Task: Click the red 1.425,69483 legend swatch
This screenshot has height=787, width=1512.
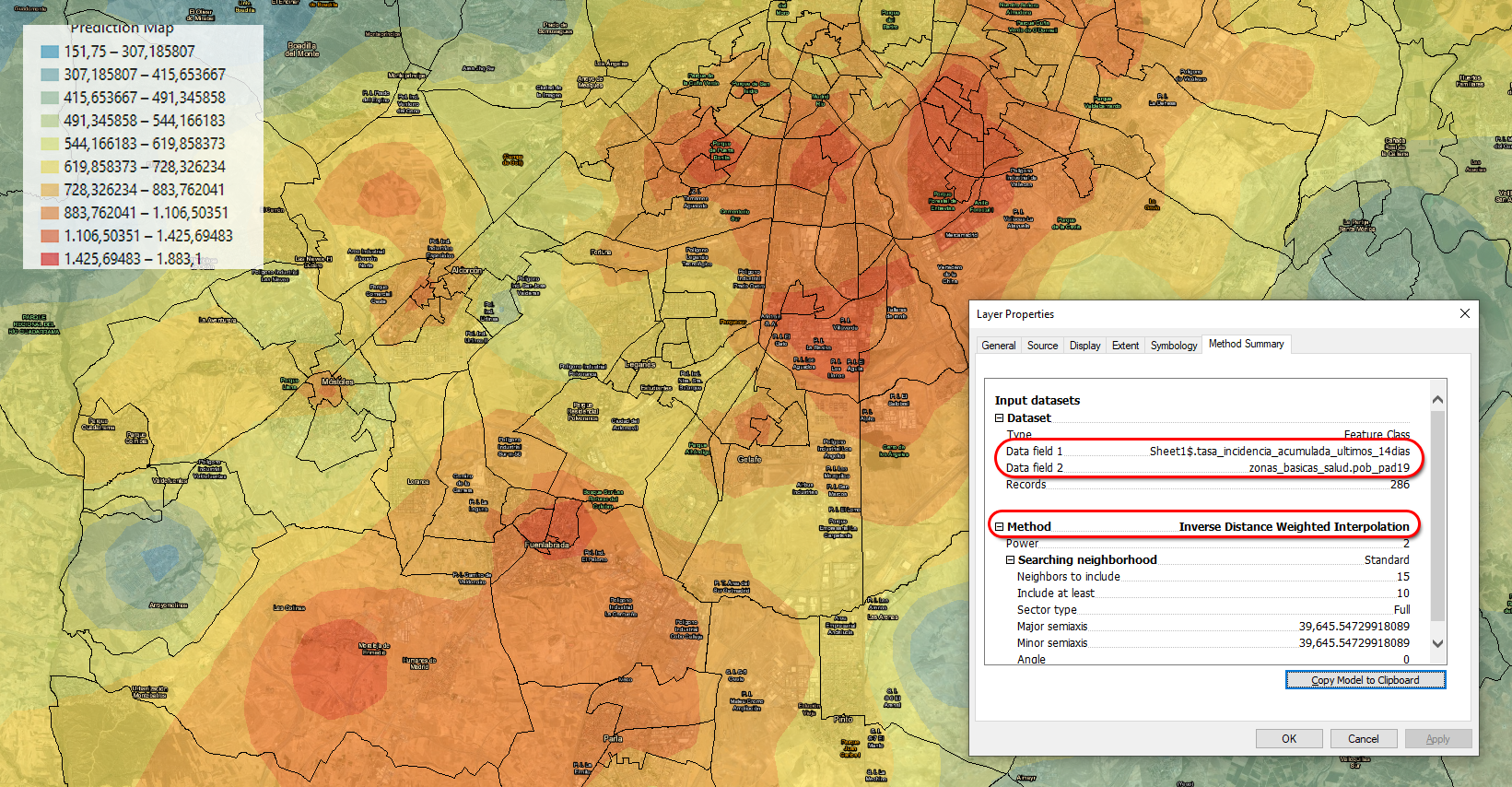Action: (x=50, y=259)
